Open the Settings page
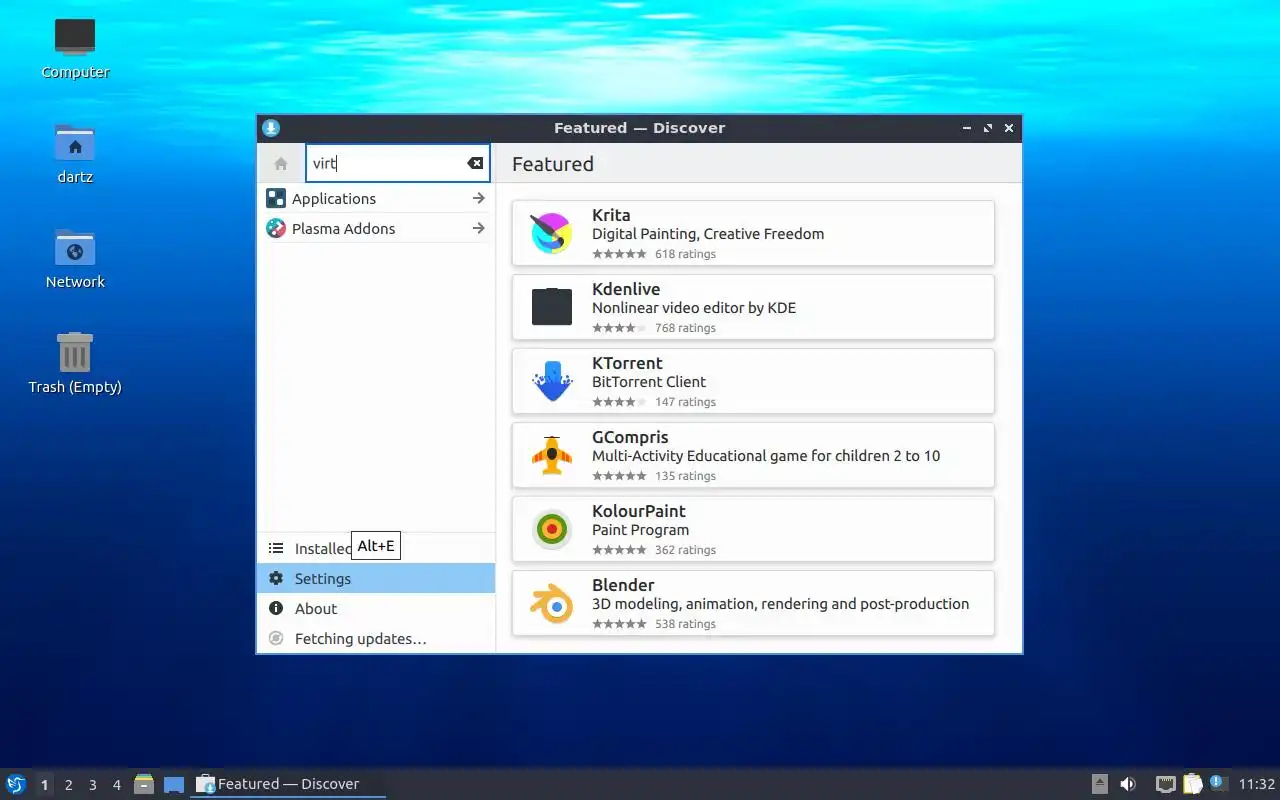This screenshot has height=800, width=1280. [x=376, y=578]
